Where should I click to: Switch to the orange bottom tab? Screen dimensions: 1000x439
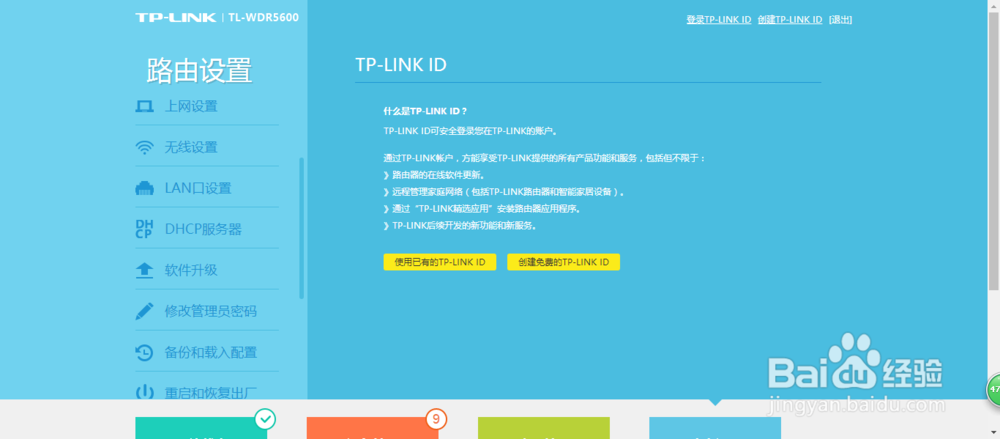tap(372, 428)
